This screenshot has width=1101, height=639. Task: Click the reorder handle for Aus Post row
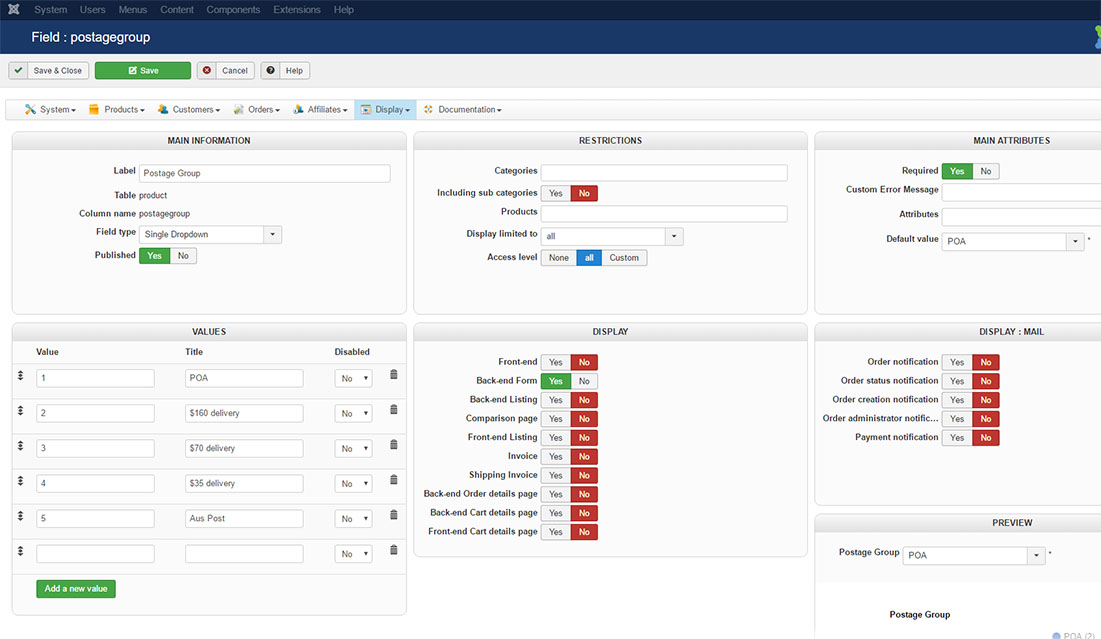[20, 516]
